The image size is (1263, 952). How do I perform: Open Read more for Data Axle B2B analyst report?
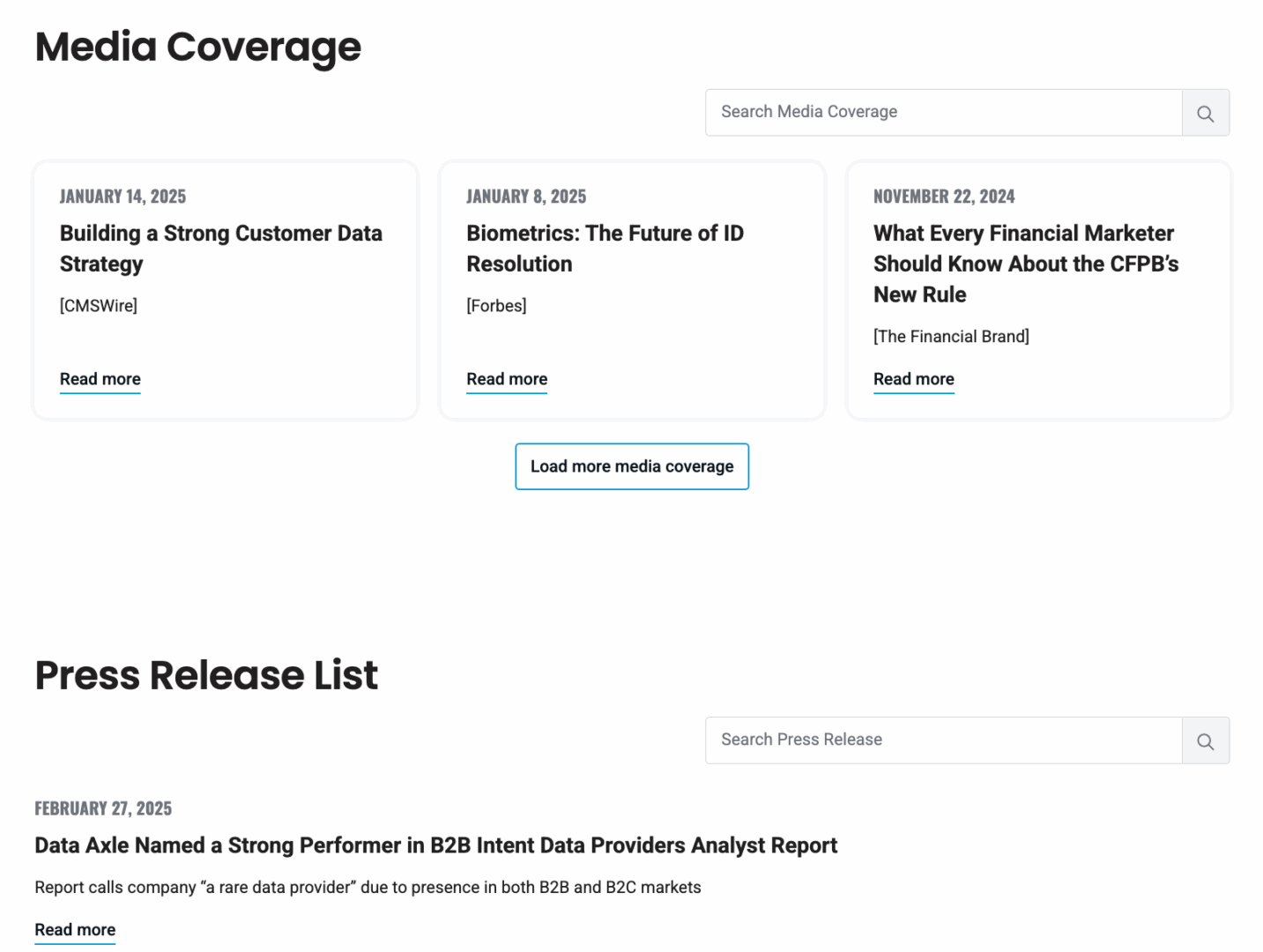[x=74, y=930]
